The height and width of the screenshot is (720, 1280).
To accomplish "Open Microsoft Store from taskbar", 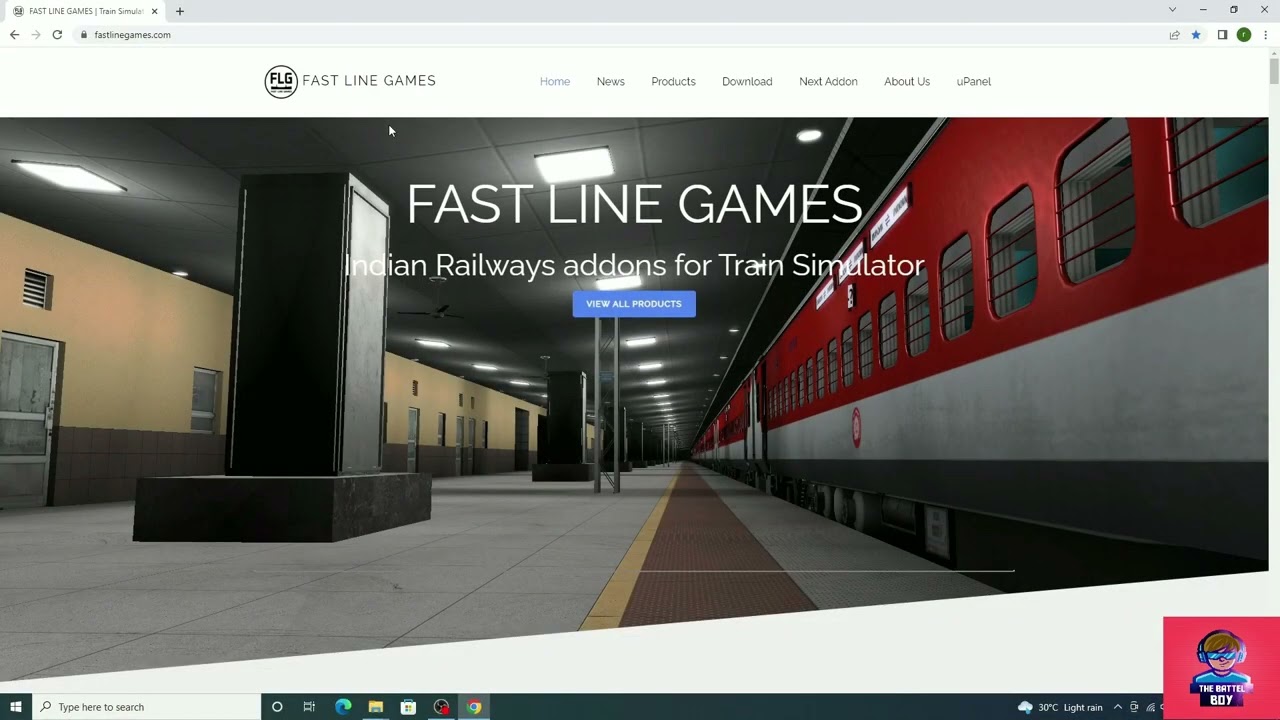I will [x=408, y=707].
